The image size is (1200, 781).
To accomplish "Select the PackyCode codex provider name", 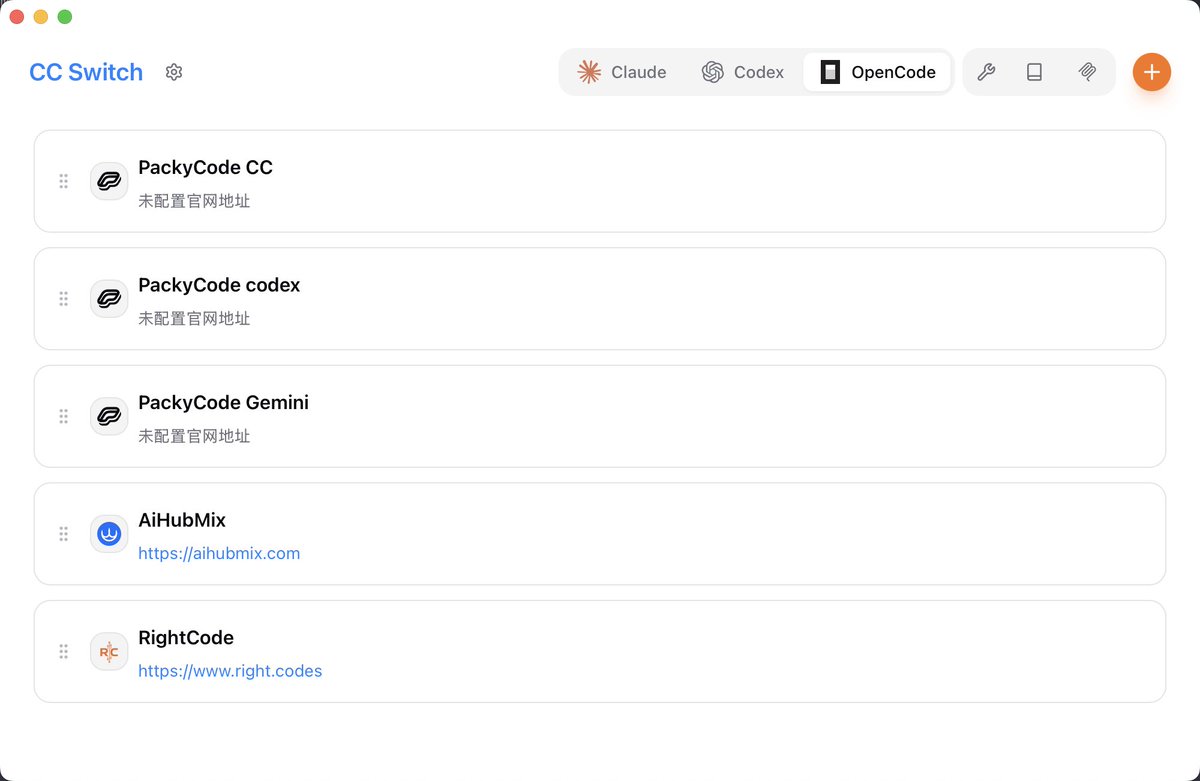I will (219, 285).
